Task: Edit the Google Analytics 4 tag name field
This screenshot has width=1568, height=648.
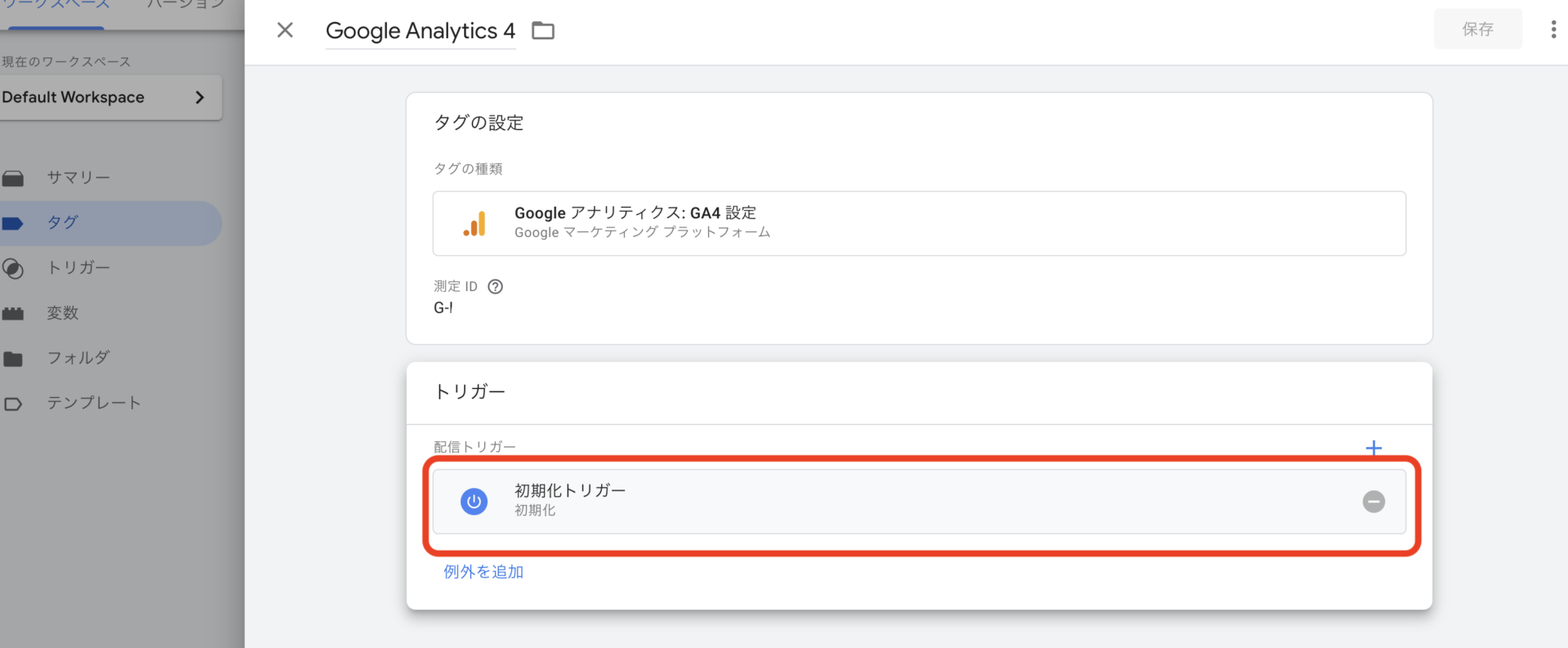Action: tap(421, 31)
